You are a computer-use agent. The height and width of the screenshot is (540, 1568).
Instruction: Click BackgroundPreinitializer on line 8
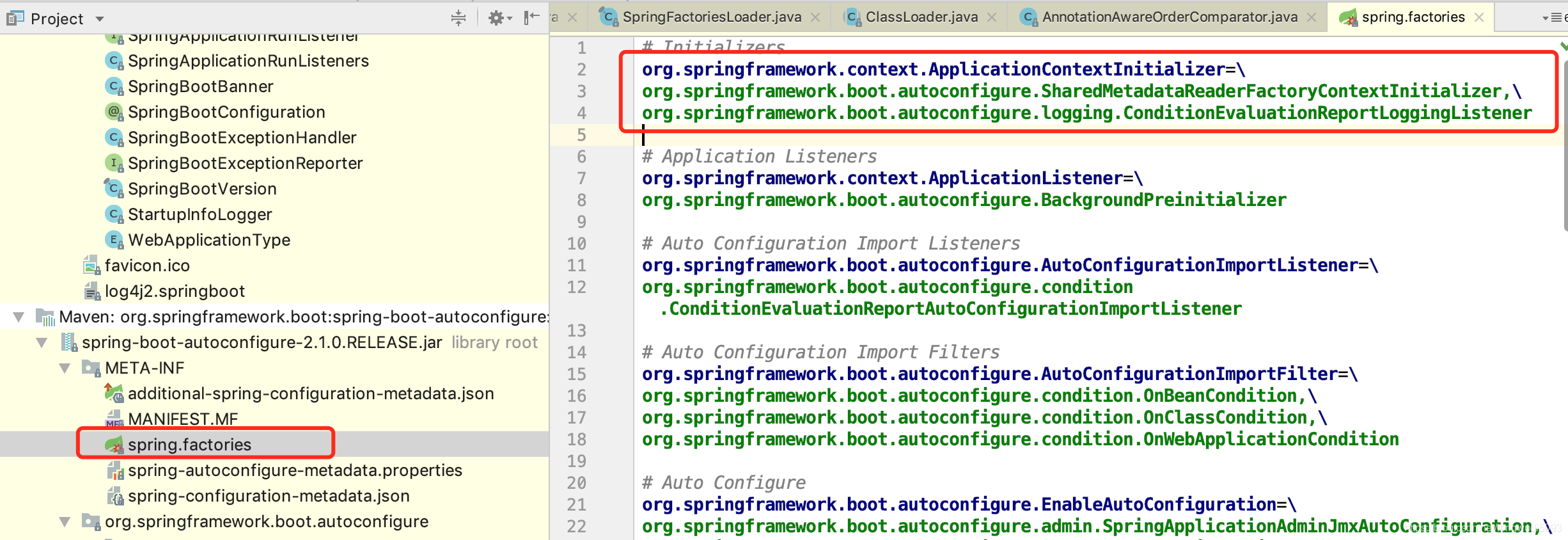[1164, 200]
